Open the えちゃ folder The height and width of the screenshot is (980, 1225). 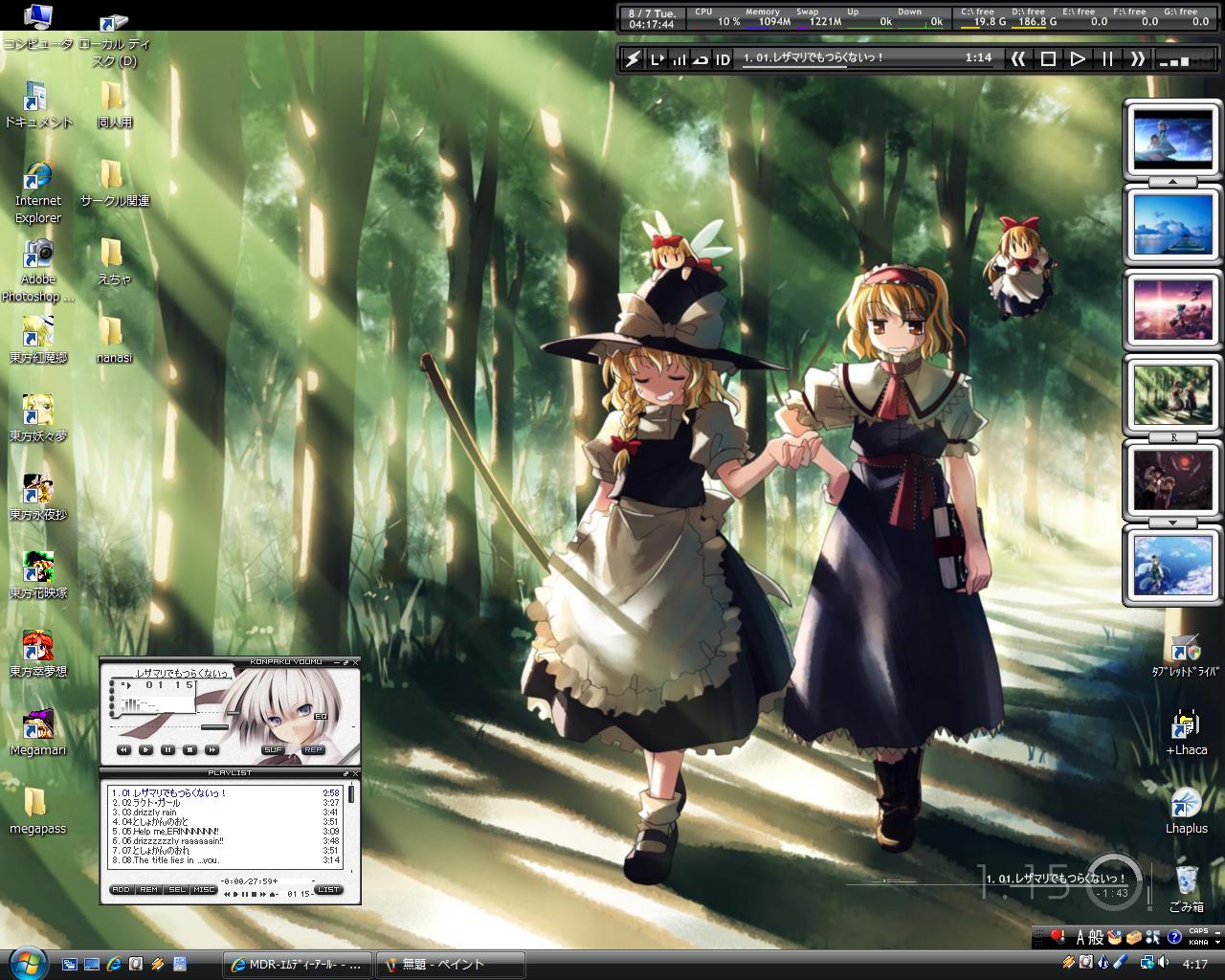(114, 262)
